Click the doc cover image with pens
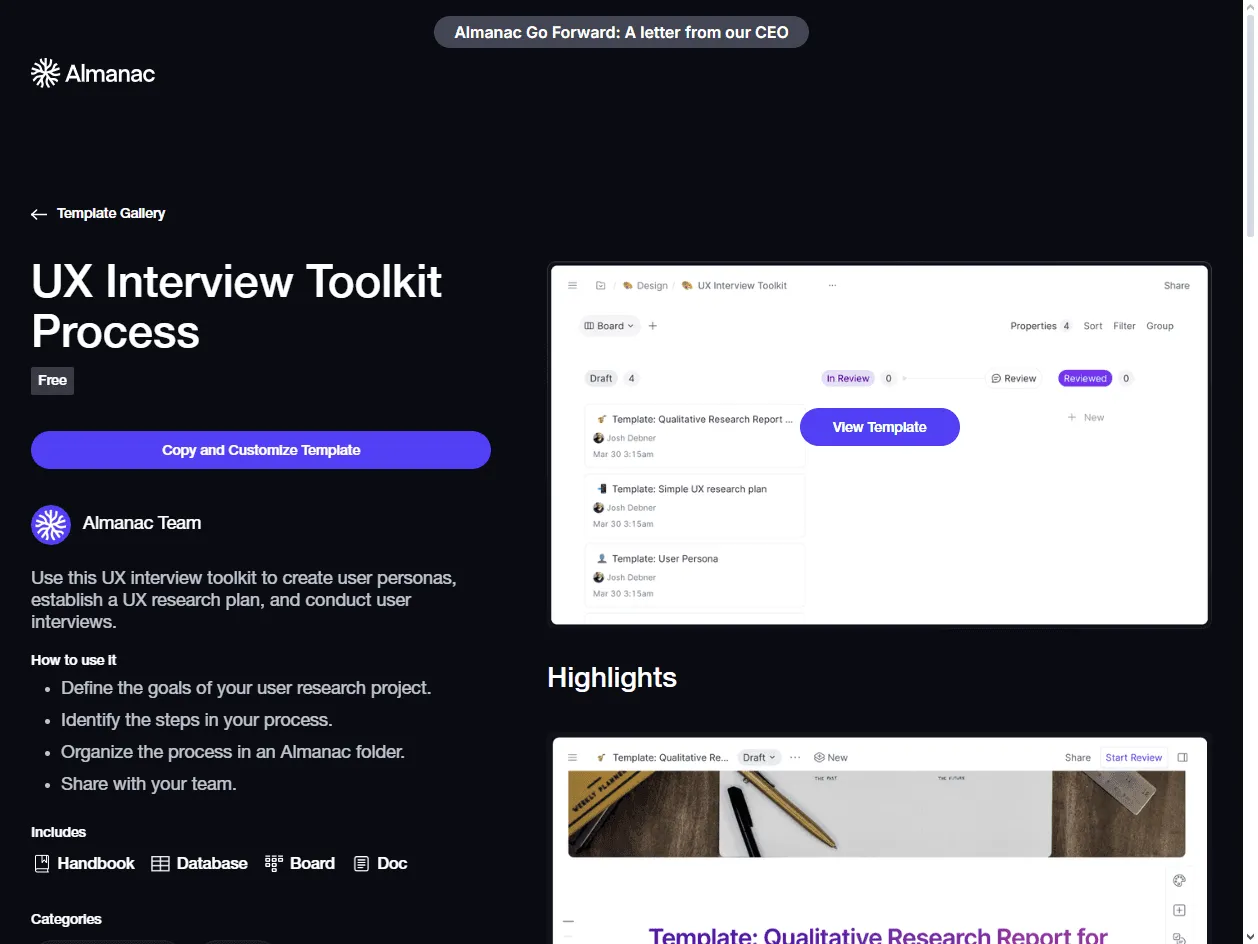The width and height of the screenshot is (1258, 944). click(877, 814)
